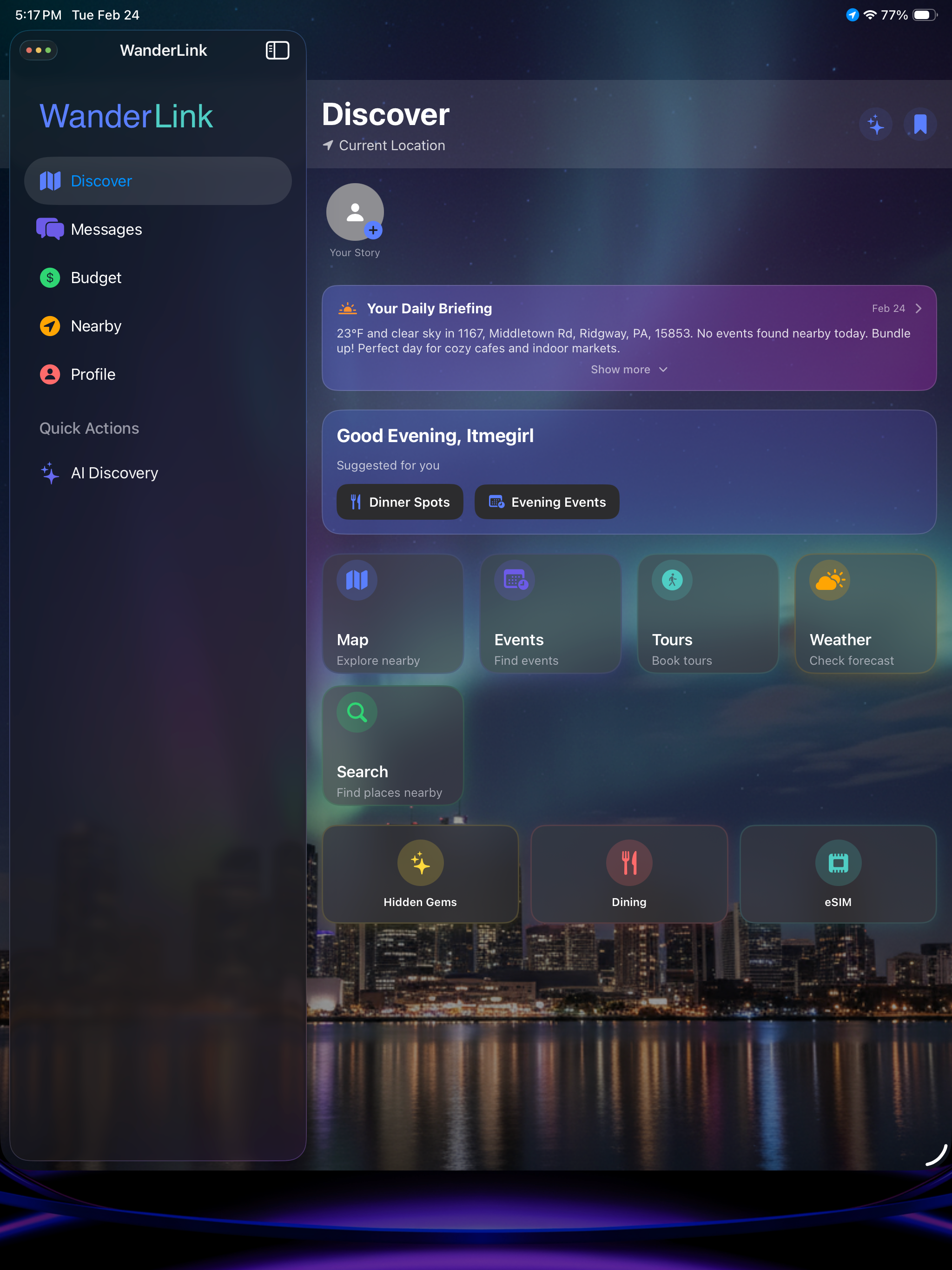Toggle the sidebar panel icon
This screenshot has height=1270, width=952.
278,51
